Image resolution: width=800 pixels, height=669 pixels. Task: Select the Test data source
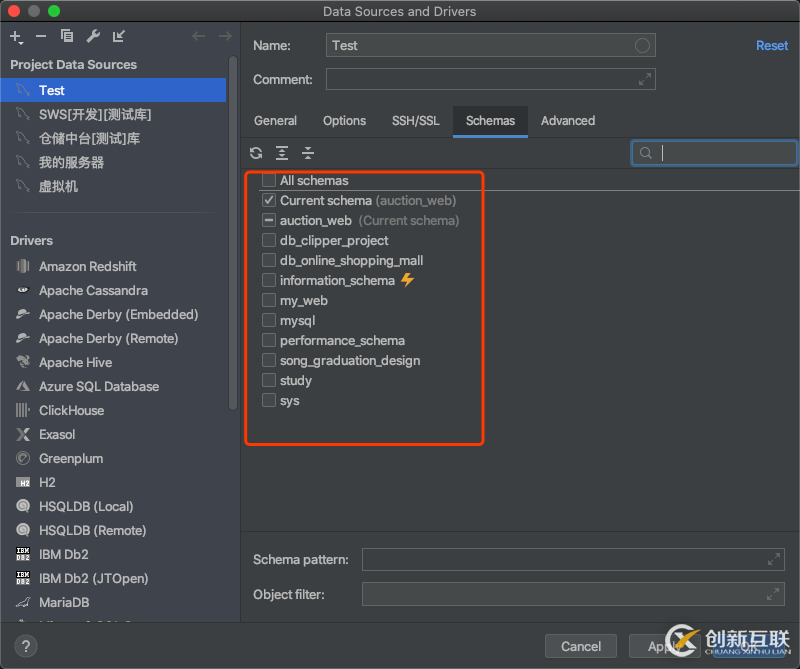pyautogui.click(x=113, y=90)
